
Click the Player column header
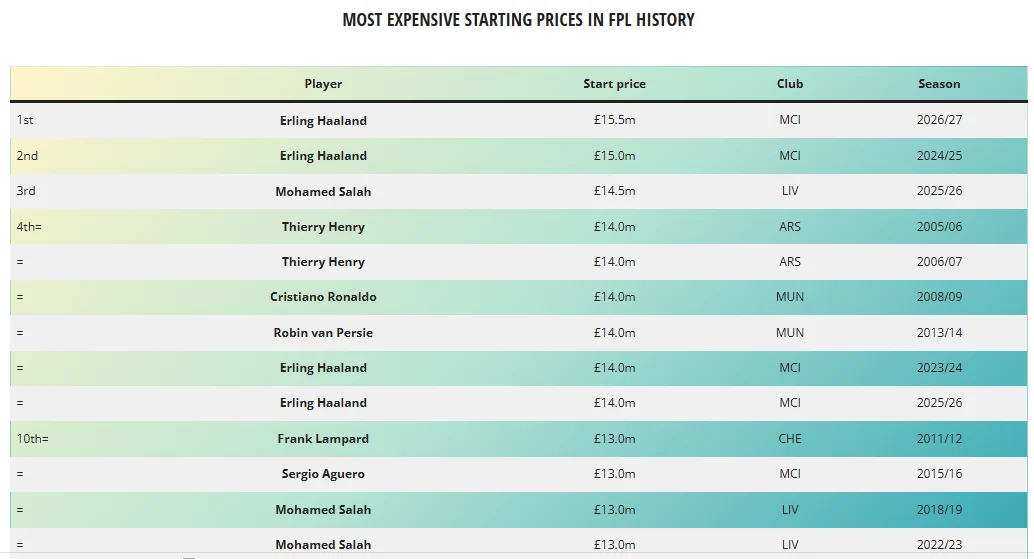point(323,84)
